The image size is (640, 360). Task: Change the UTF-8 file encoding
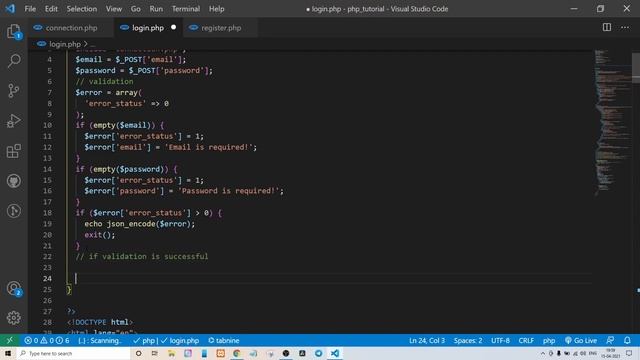point(500,340)
